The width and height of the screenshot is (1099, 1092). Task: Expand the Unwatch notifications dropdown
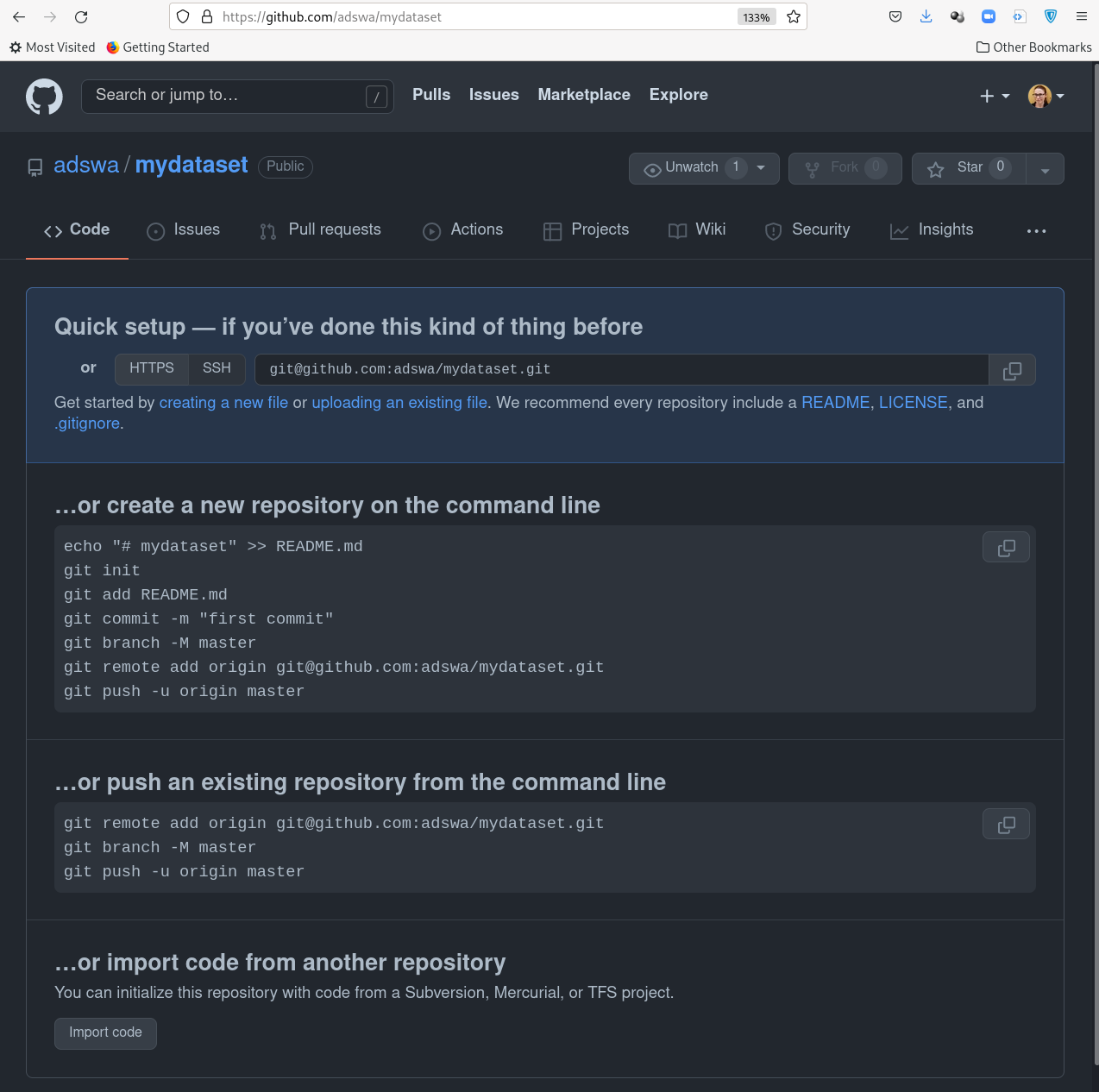click(761, 168)
